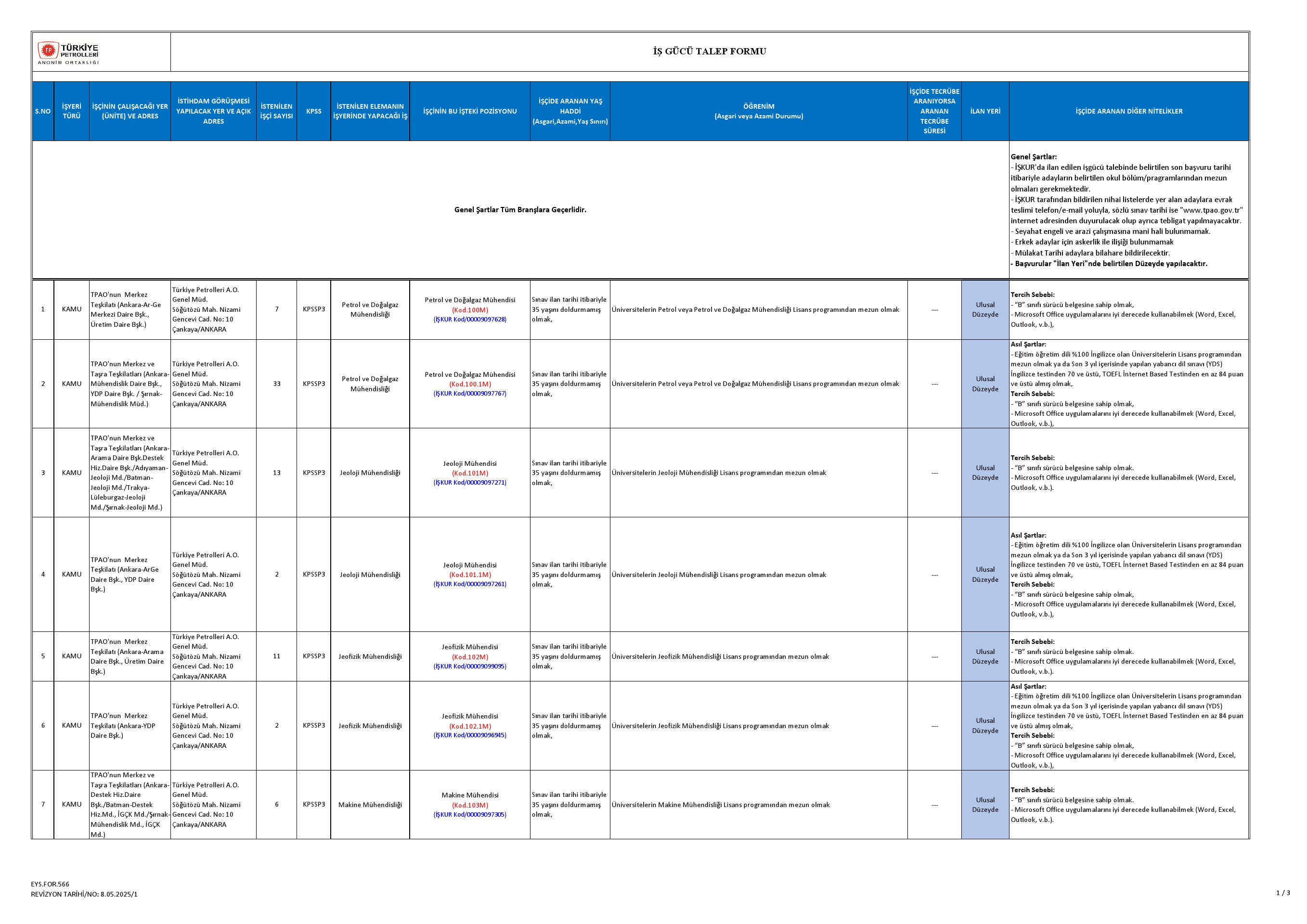
Task: Open İŞKUR Kod/00009096945 link
Action: 470,736
